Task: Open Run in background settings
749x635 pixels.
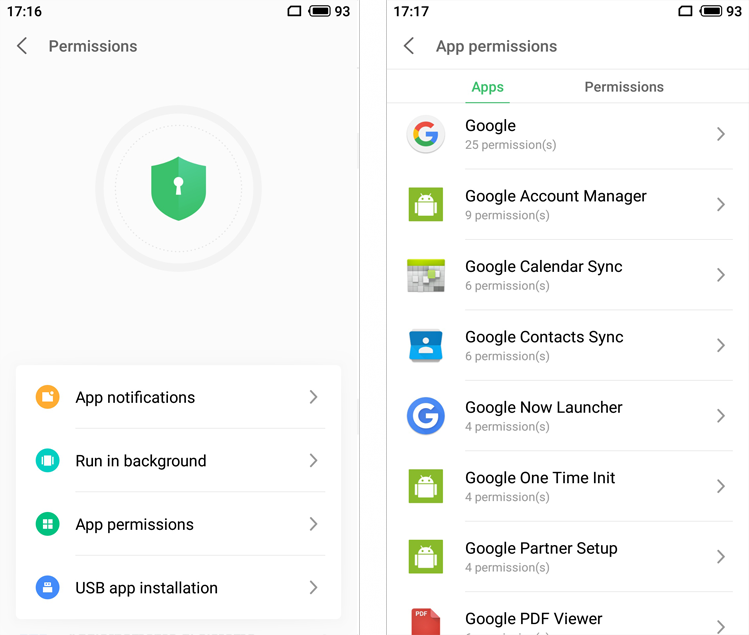Action: point(178,461)
